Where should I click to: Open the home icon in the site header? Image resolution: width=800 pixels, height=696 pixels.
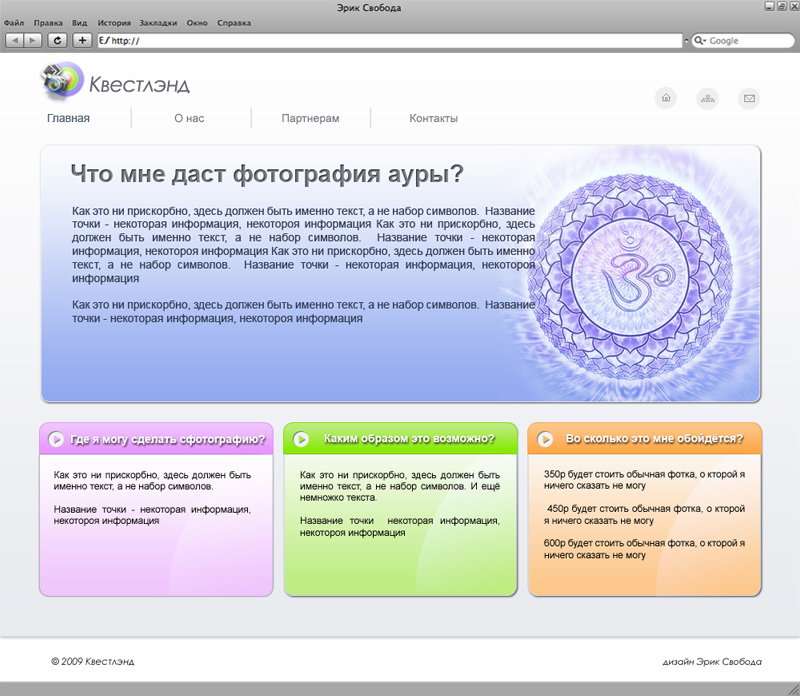(666, 98)
